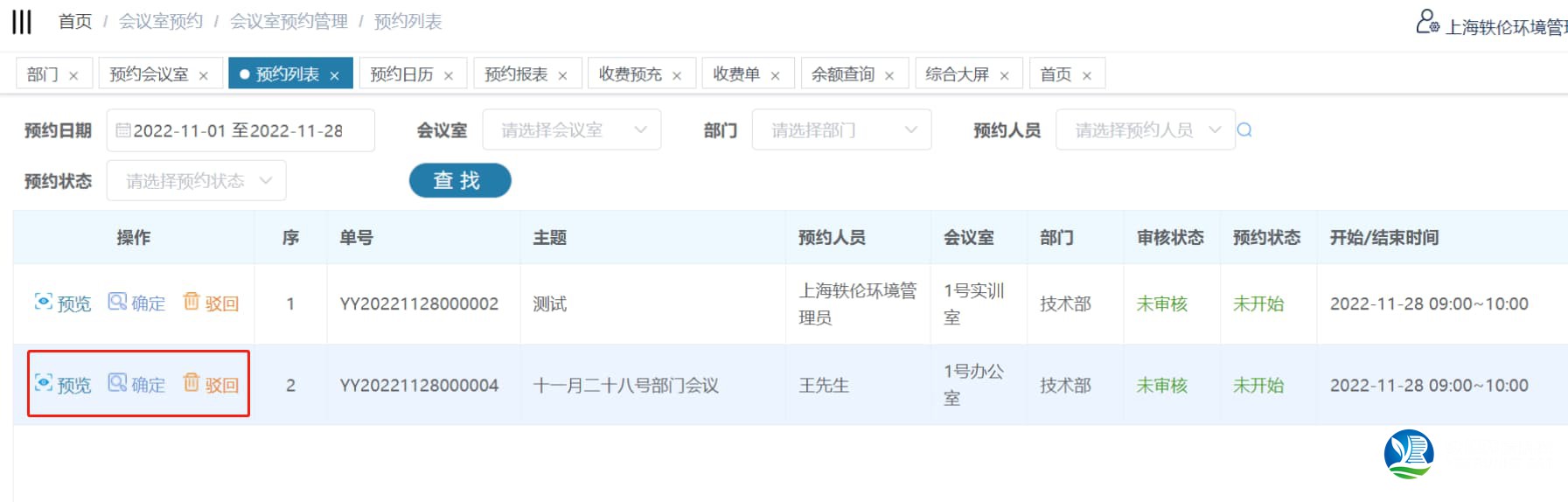Click 首页 in the breadcrumb
Screen dimensions: 1568x502
pyautogui.click(x=75, y=22)
